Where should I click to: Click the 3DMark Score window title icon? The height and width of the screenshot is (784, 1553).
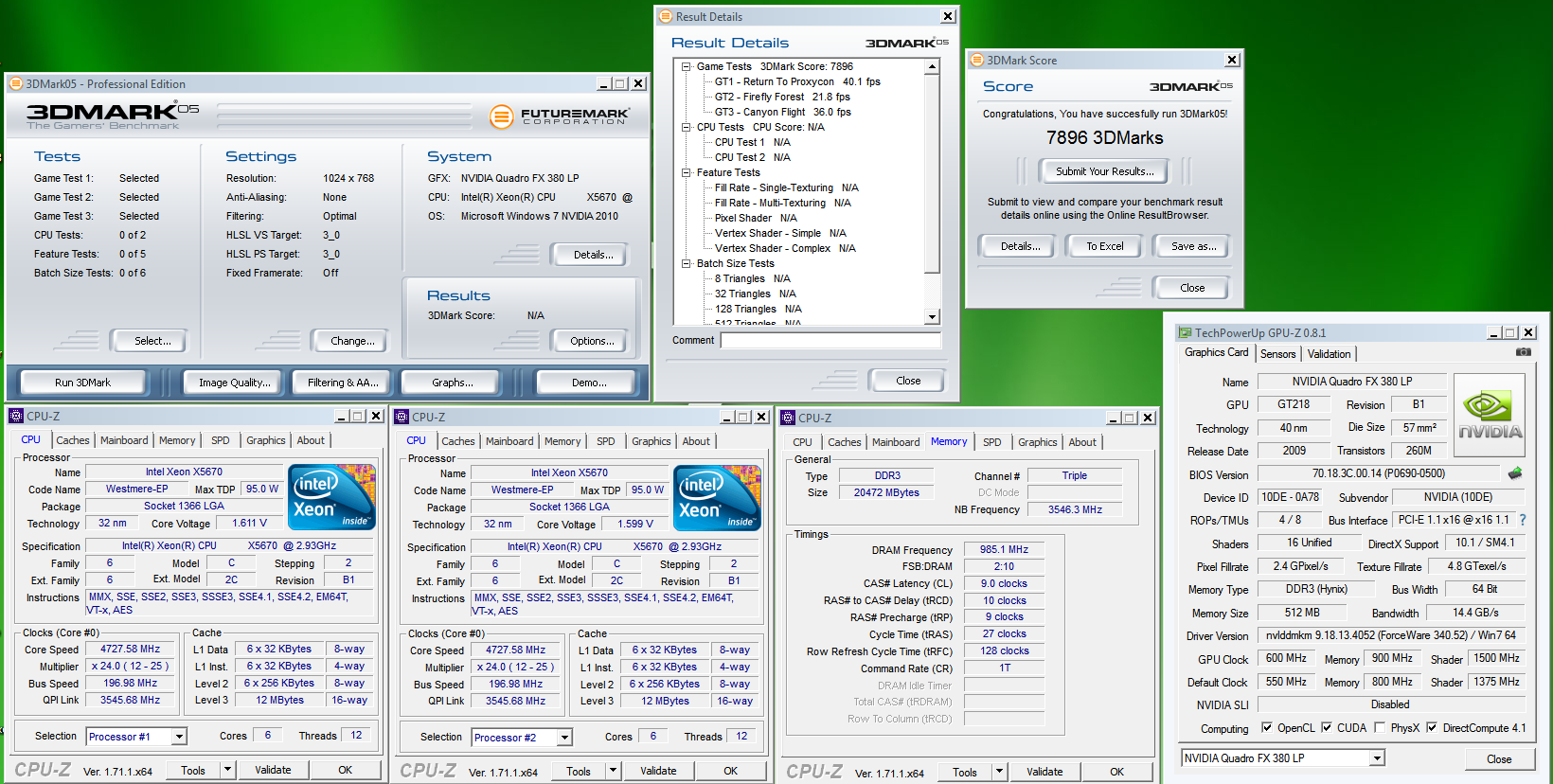point(977,60)
